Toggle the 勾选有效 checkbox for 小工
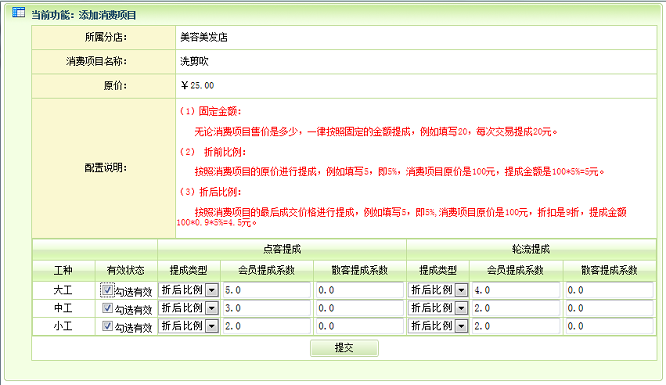Screen dimensions: 666x385 (x=107, y=326)
